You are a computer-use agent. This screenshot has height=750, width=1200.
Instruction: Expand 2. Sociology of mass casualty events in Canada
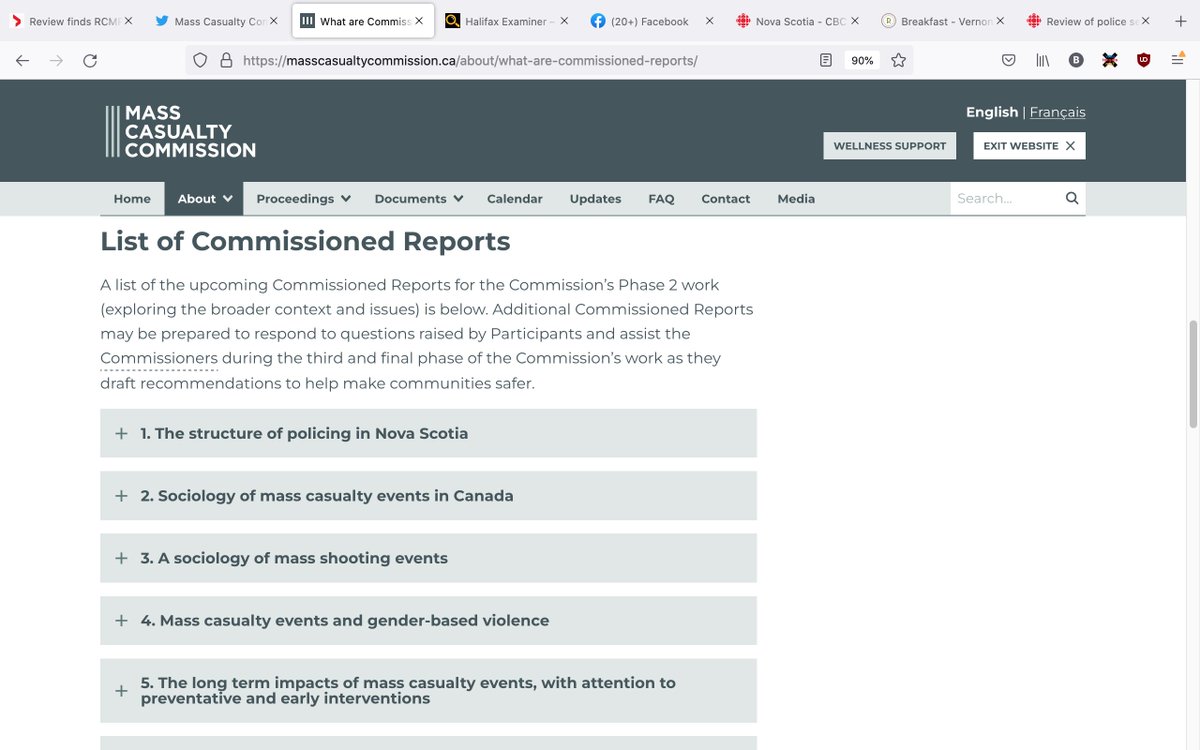(428, 495)
